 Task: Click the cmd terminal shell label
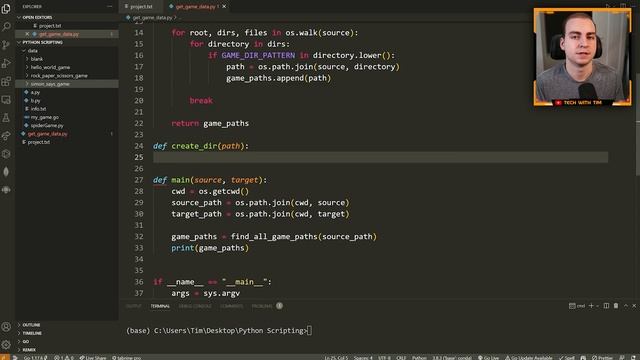[577, 306]
